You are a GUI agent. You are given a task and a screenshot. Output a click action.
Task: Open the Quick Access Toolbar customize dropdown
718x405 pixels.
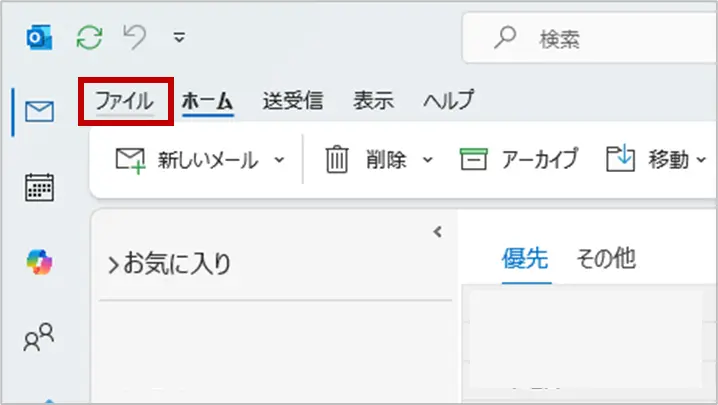179,38
